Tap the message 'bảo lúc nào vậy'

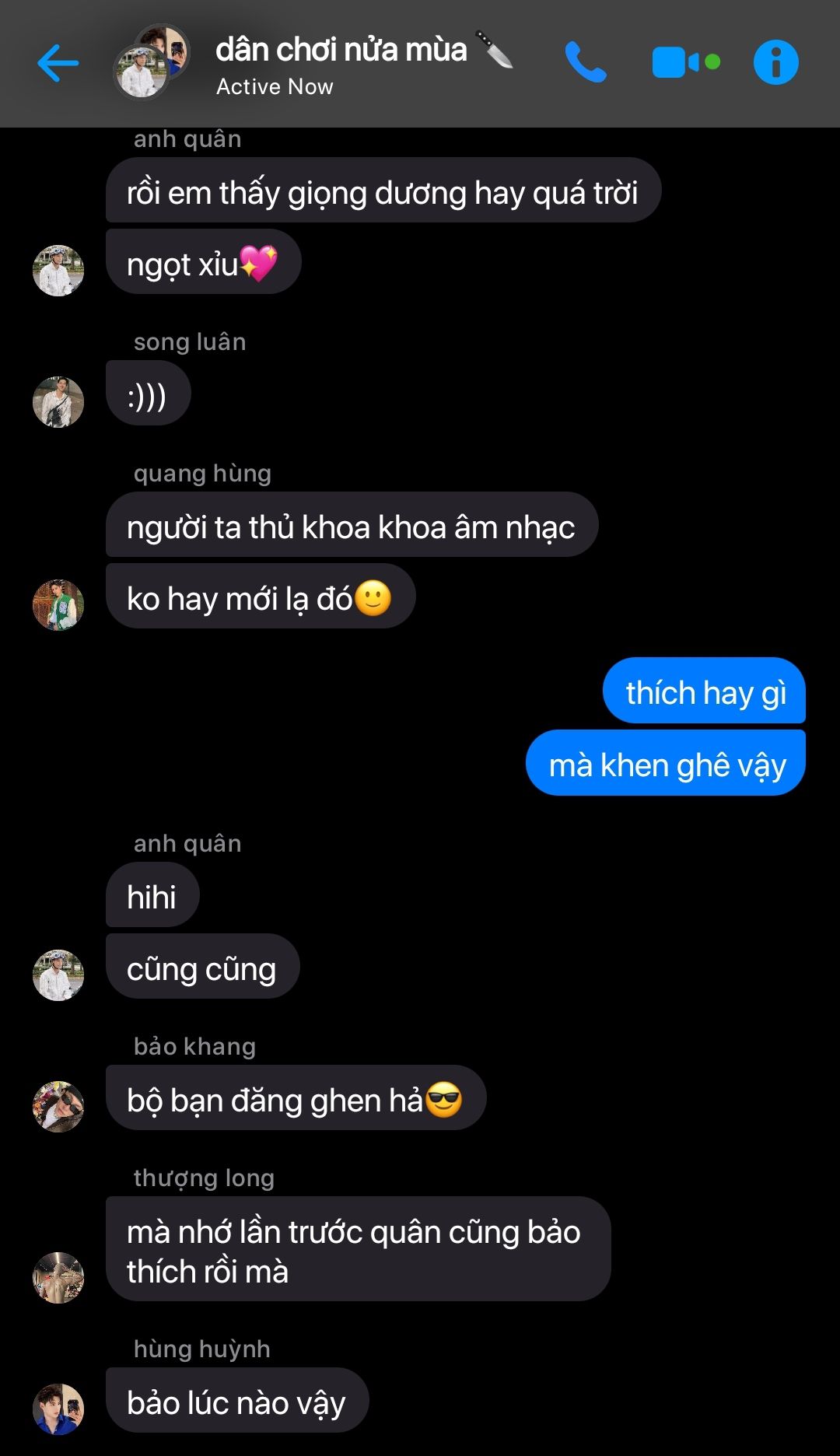point(236,1401)
